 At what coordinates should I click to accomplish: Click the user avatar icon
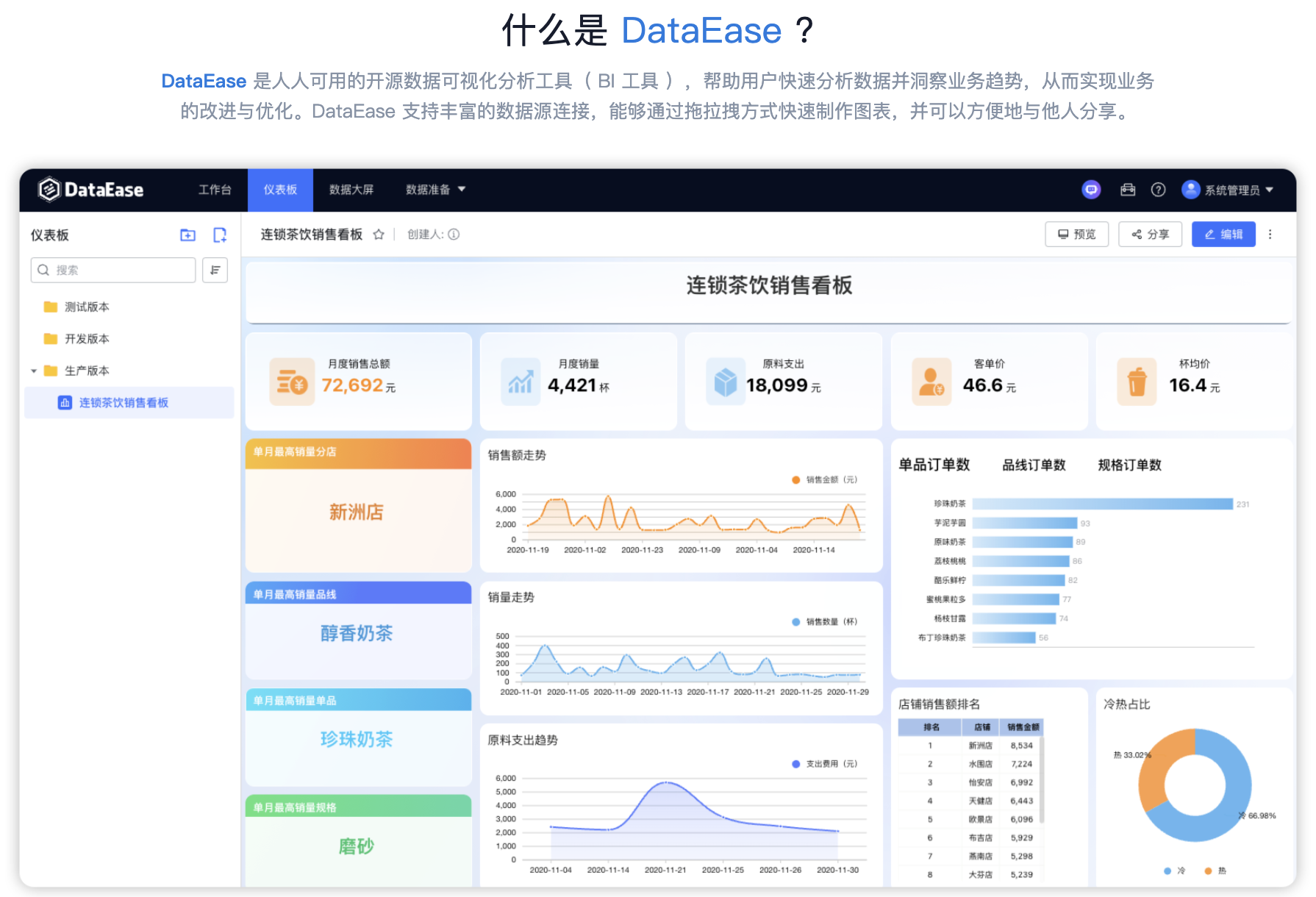(x=1191, y=190)
